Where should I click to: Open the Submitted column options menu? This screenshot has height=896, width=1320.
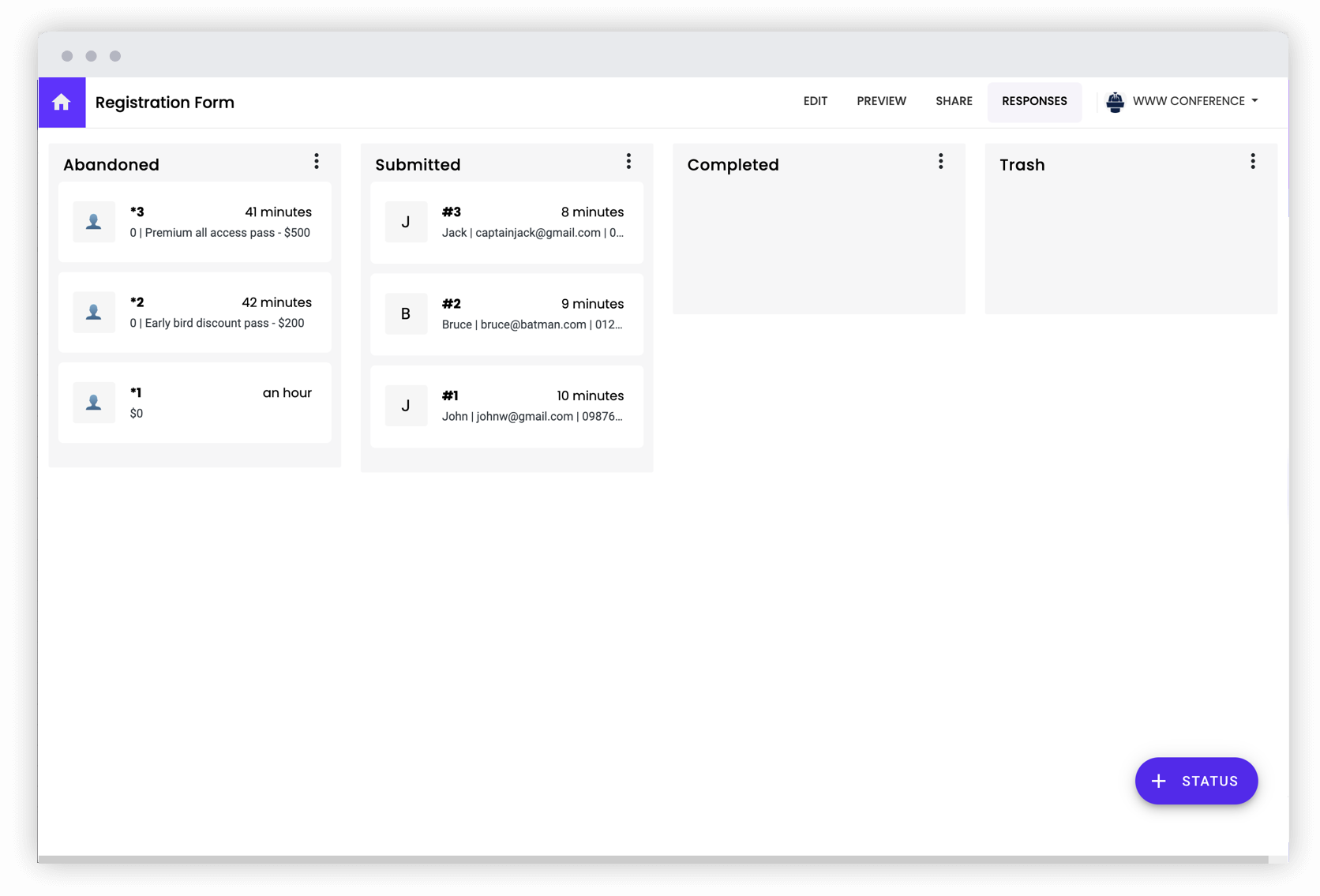coord(628,161)
